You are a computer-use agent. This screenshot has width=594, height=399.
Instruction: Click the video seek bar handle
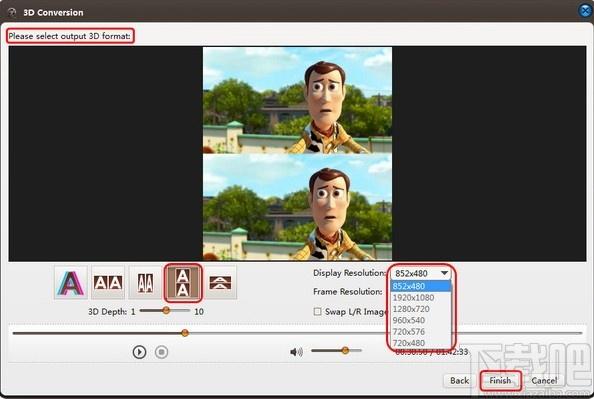(x=185, y=333)
